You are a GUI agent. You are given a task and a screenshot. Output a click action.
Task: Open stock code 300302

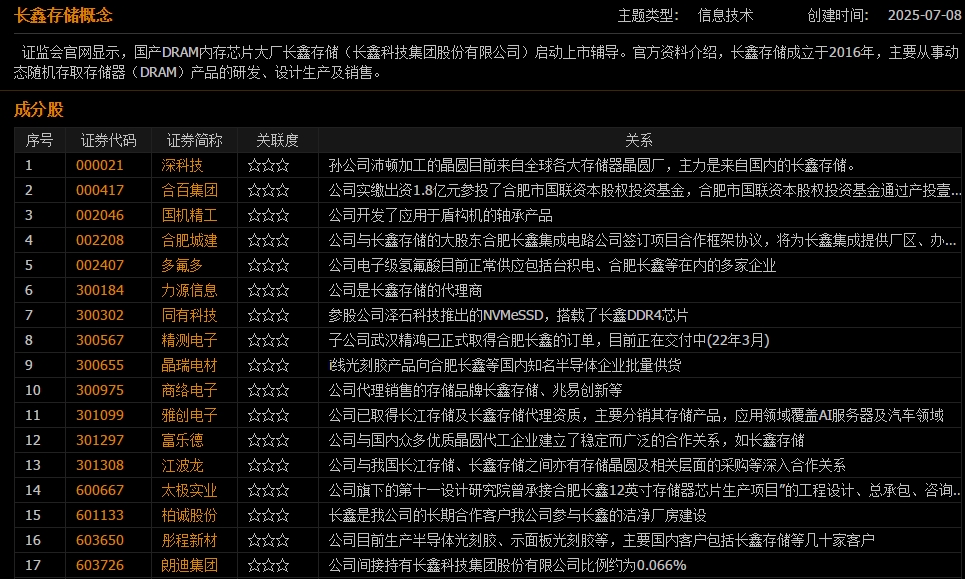100,315
